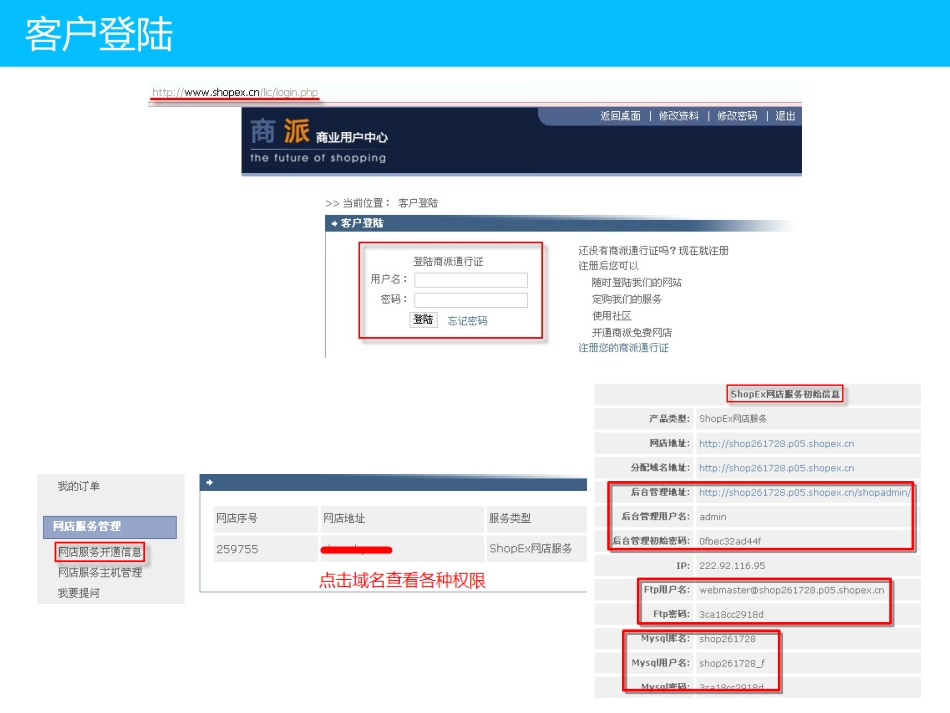Viewport: 950px width, 713px height.
Task: Click the admin username value
Action: (x=712, y=517)
